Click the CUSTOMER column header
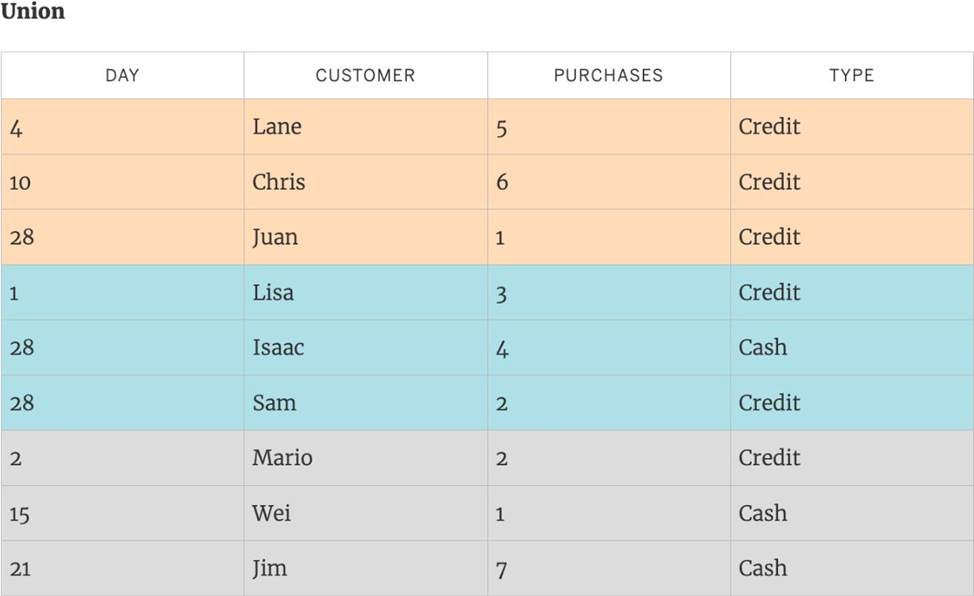The height and width of the screenshot is (596, 974). pyautogui.click(x=365, y=75)
